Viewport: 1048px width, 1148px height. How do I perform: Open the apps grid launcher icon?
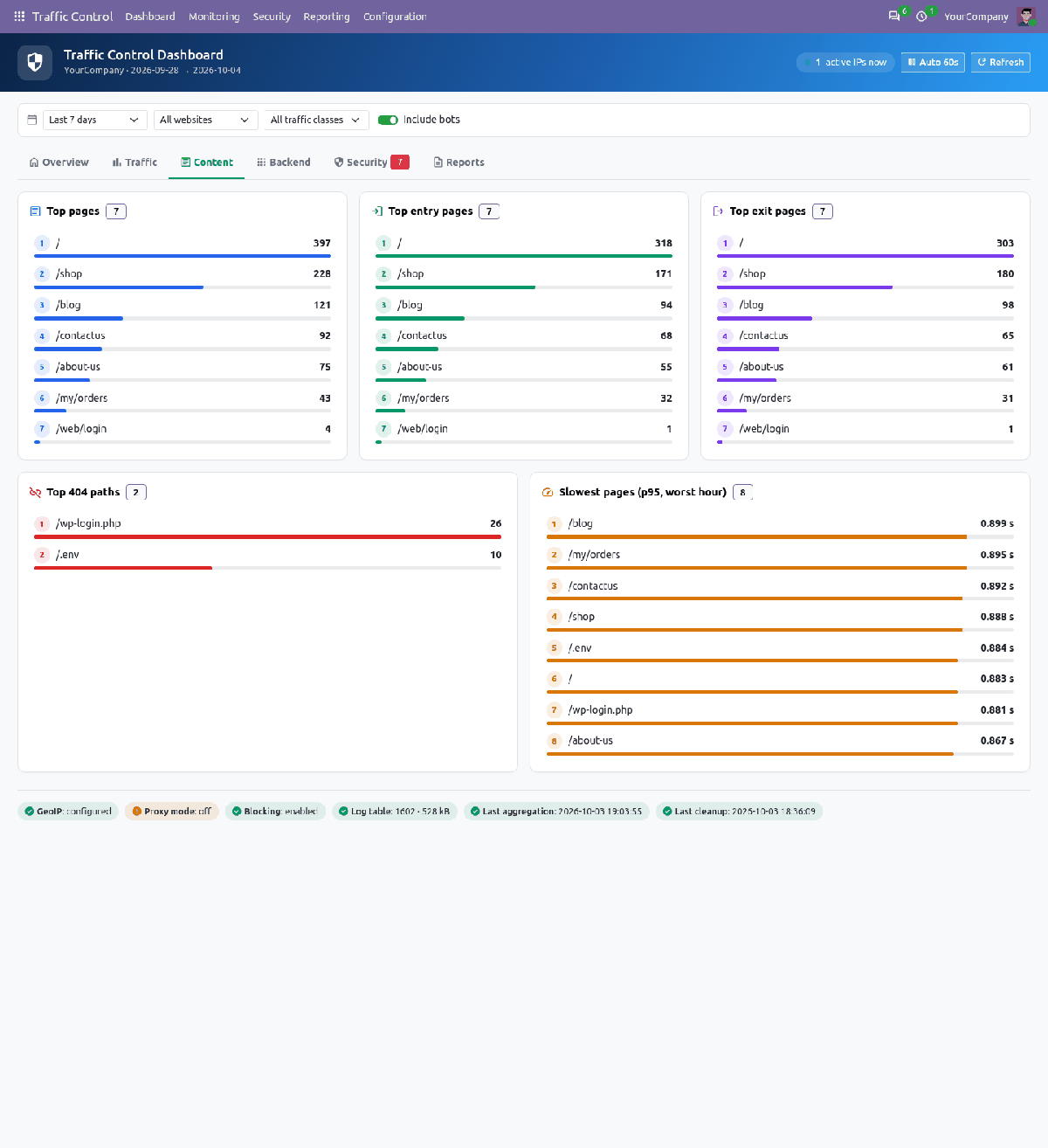[19, 17]
